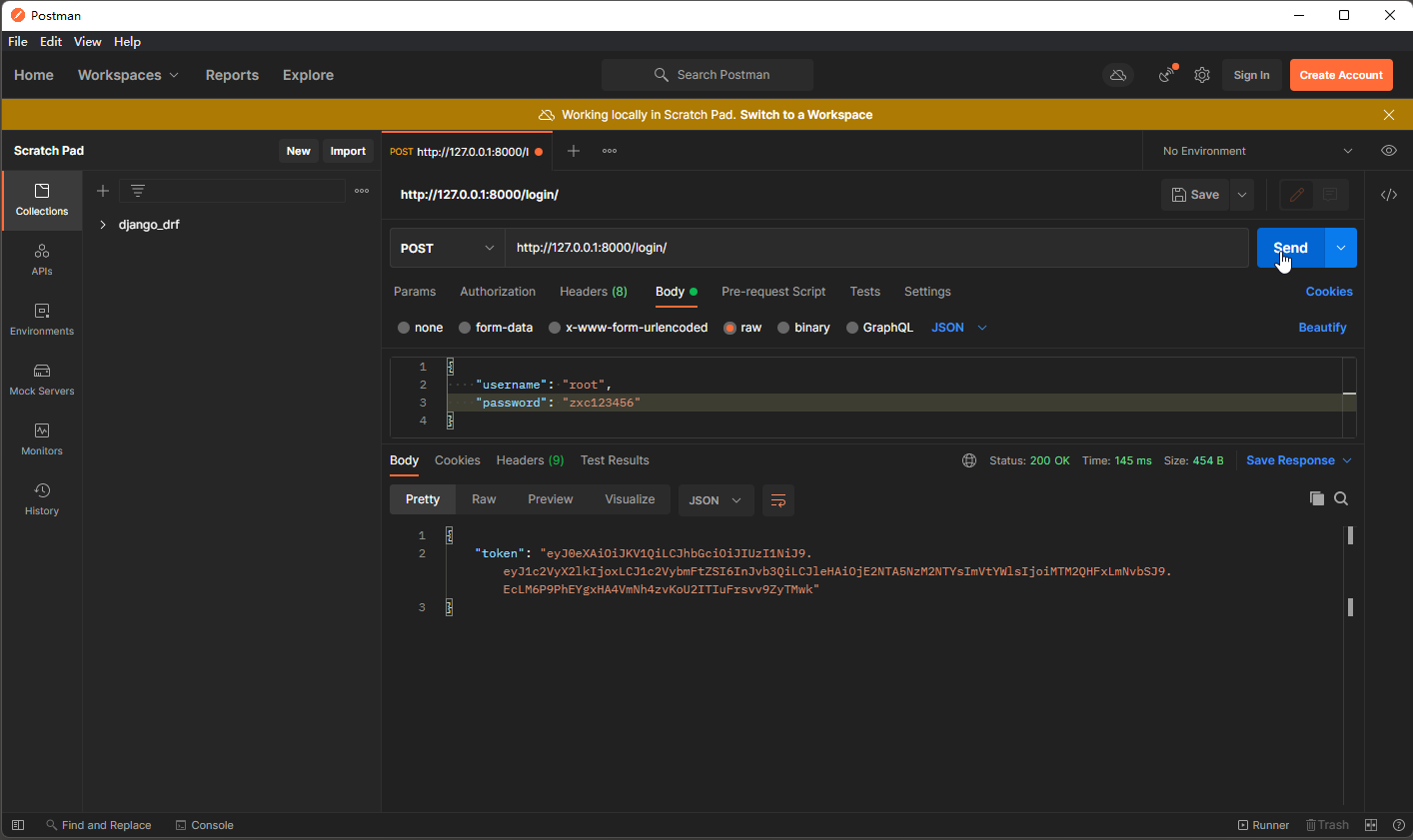Click the comment icon near Save

[x=1330, y=195]
